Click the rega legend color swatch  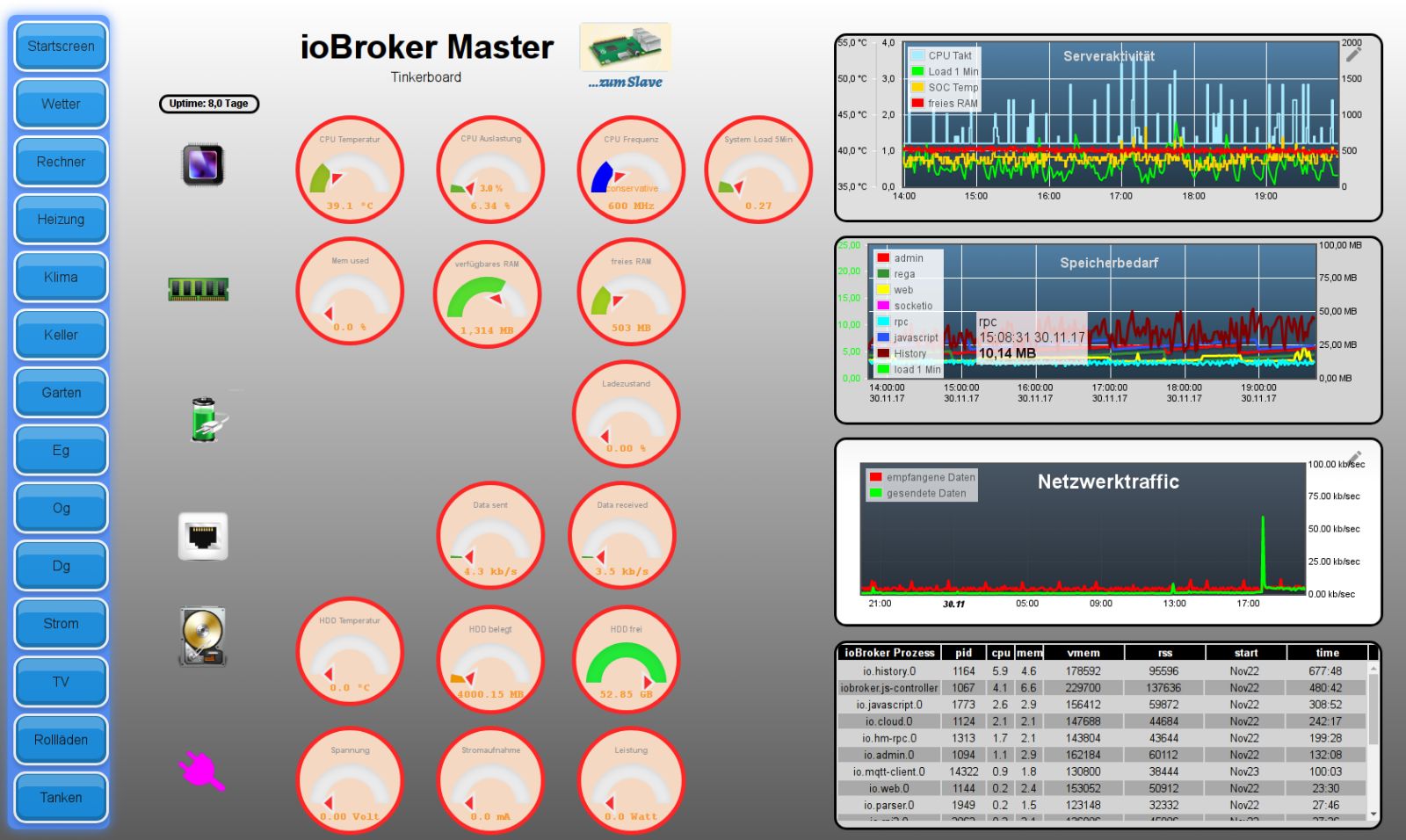(x=883, y=274)
